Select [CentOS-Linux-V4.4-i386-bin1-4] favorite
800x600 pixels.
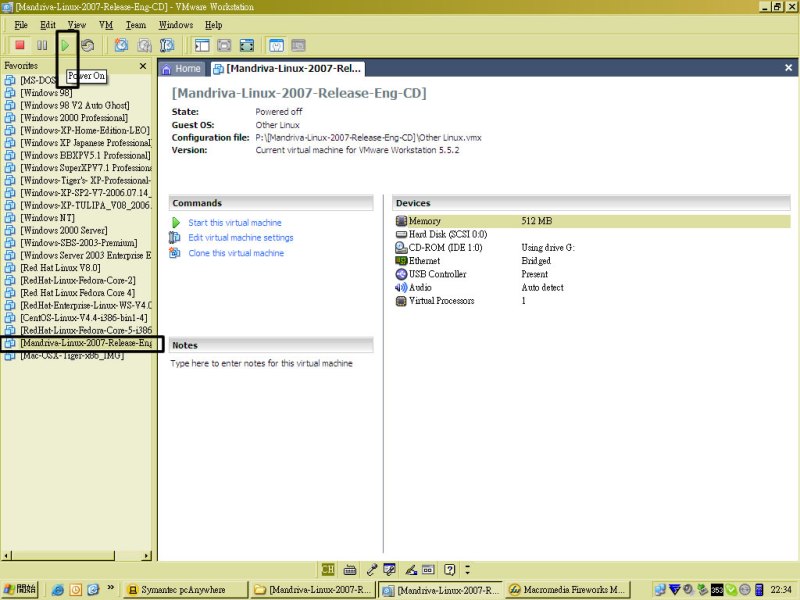[84, 318]
